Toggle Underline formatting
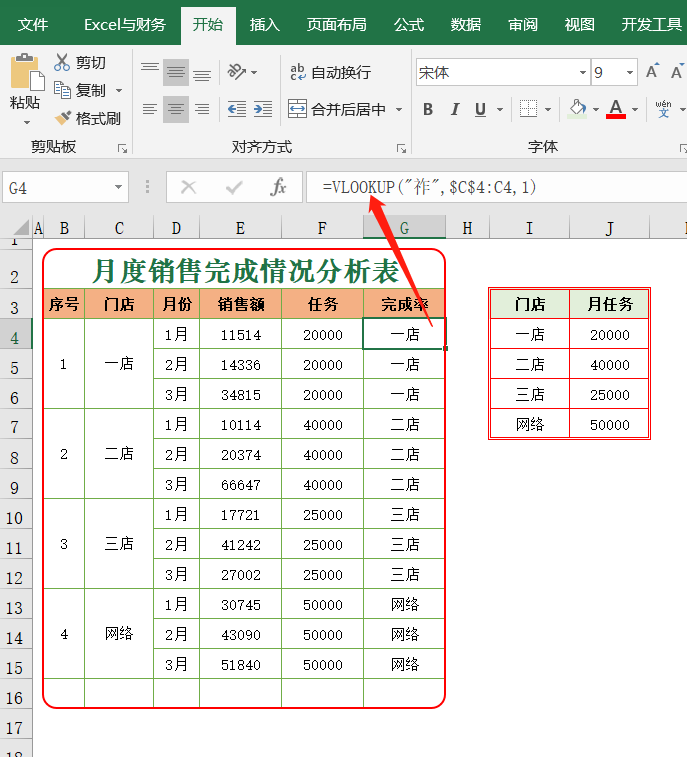This screenshot has width=687, height=757. click(x=480, y=110)
